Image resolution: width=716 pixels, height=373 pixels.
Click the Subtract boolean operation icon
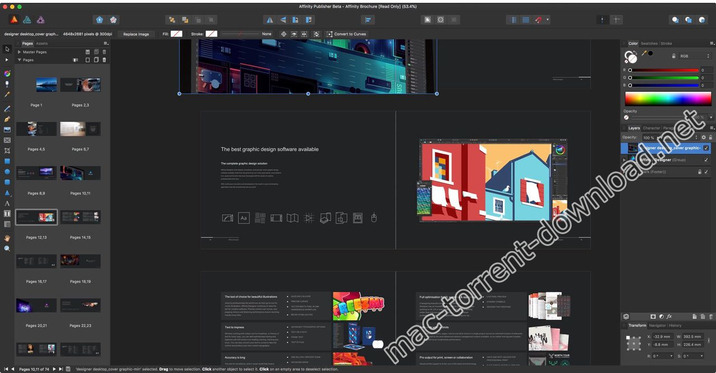(x=688, y=20)
